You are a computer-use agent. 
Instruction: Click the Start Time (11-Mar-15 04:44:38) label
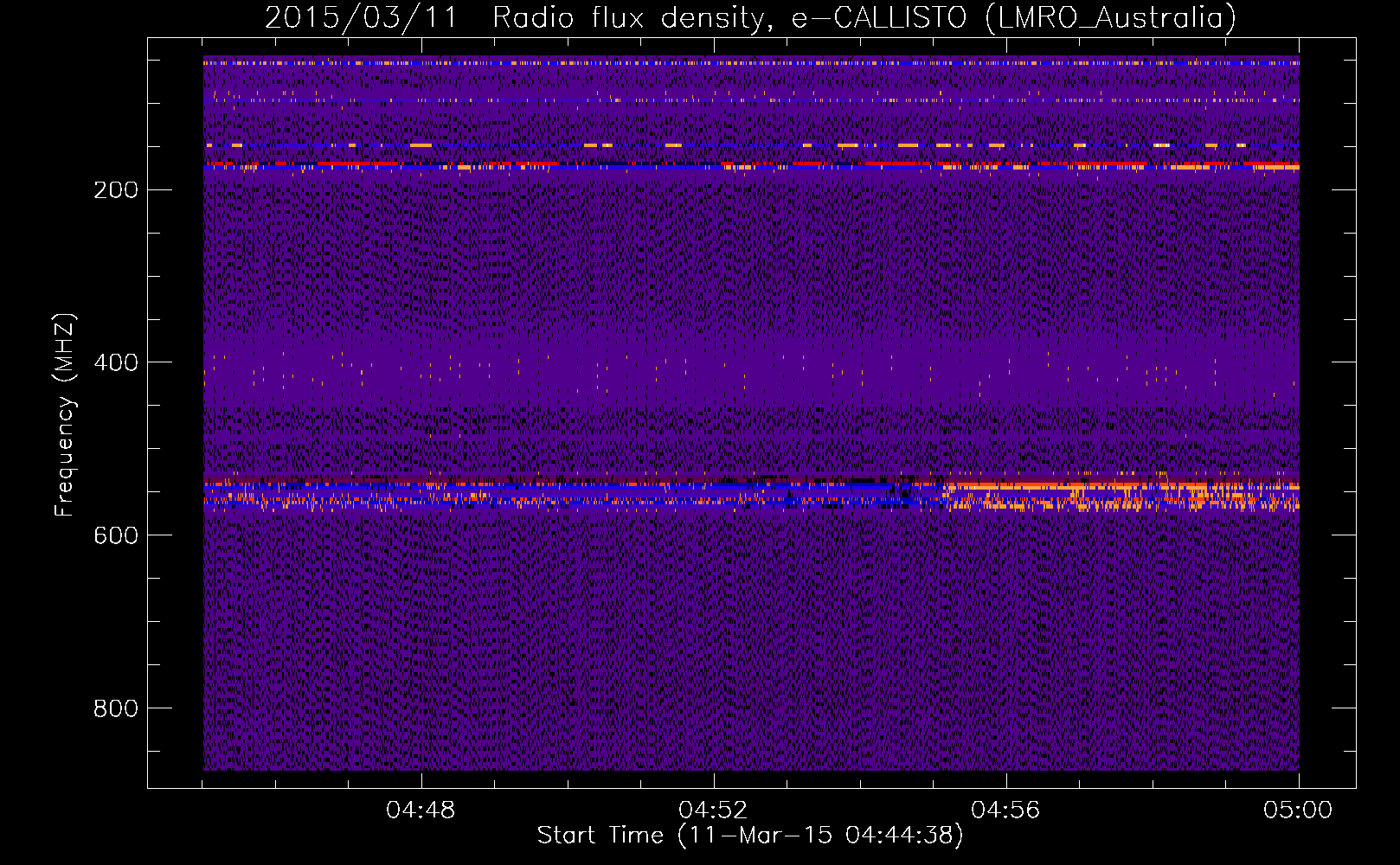click(750, 836)
